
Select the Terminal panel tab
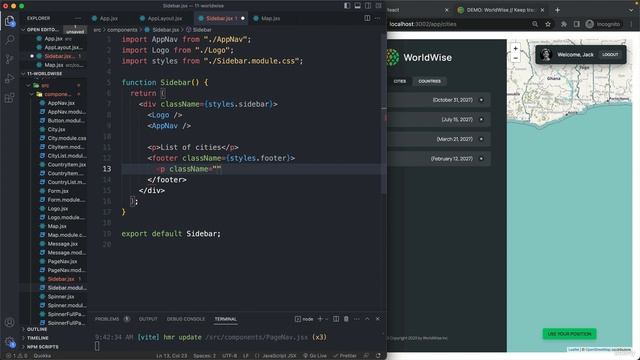tap(226, 319)
